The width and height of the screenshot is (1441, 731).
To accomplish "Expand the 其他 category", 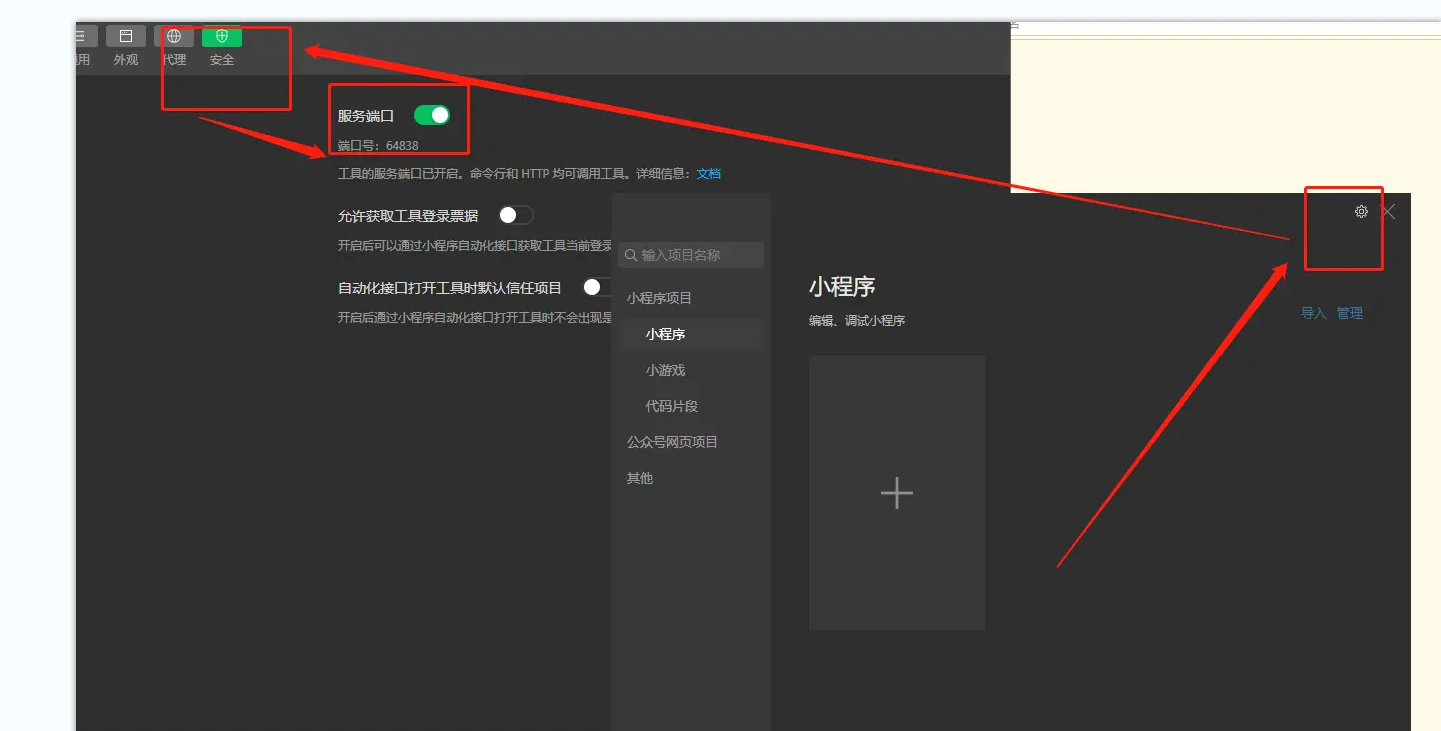I will [639, 477].
